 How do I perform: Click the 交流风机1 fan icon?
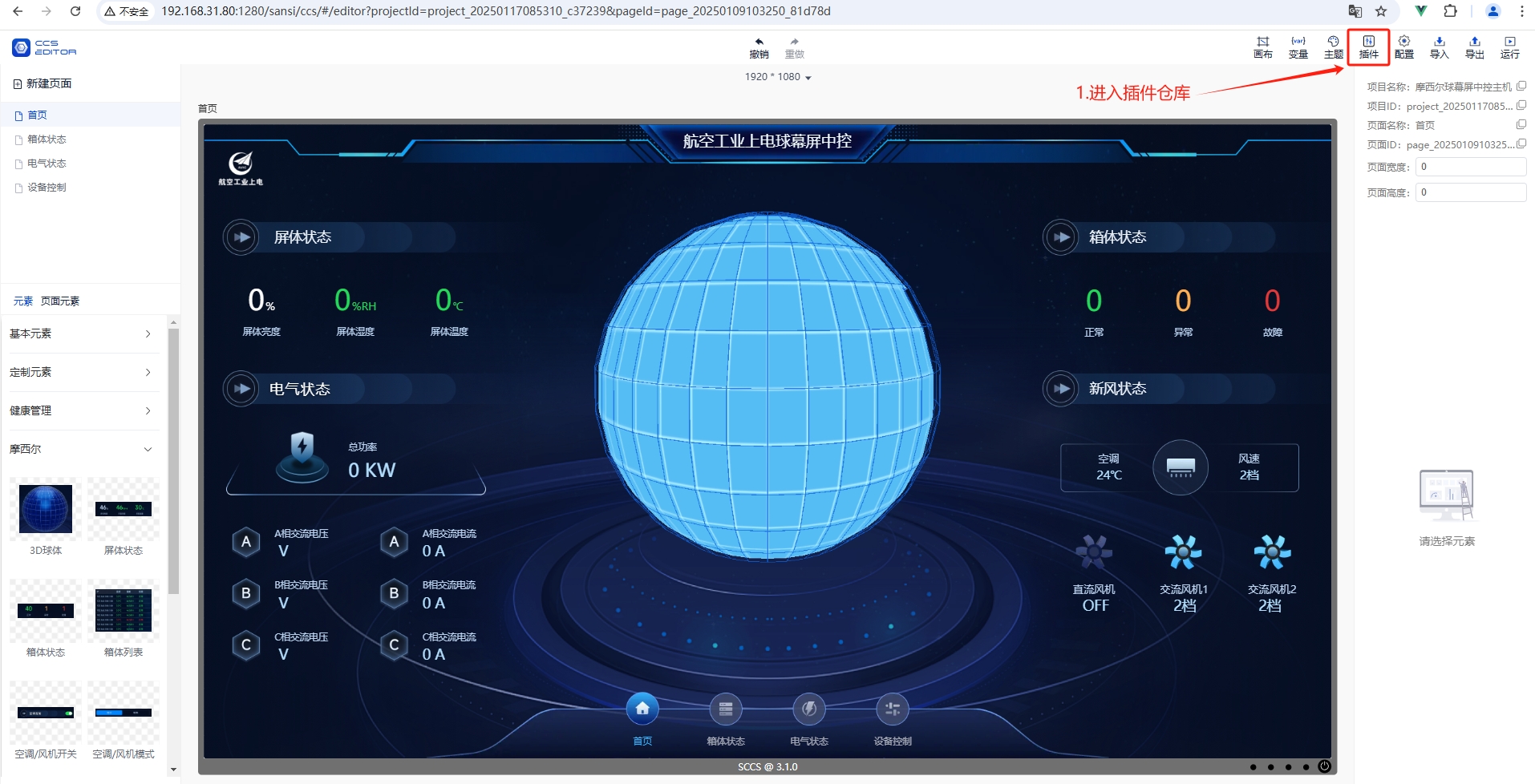coord(1184,552)
